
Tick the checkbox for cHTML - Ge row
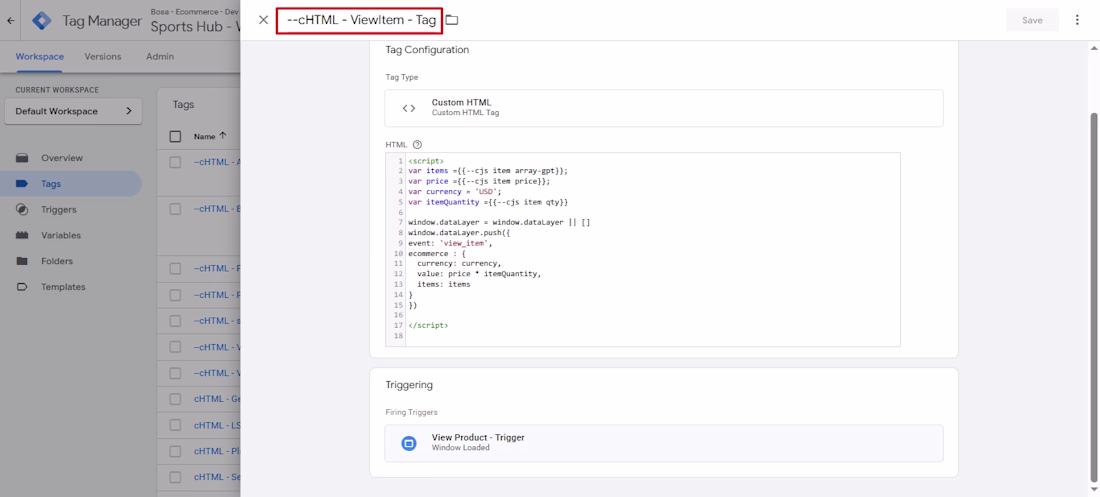tap(175, 399)
